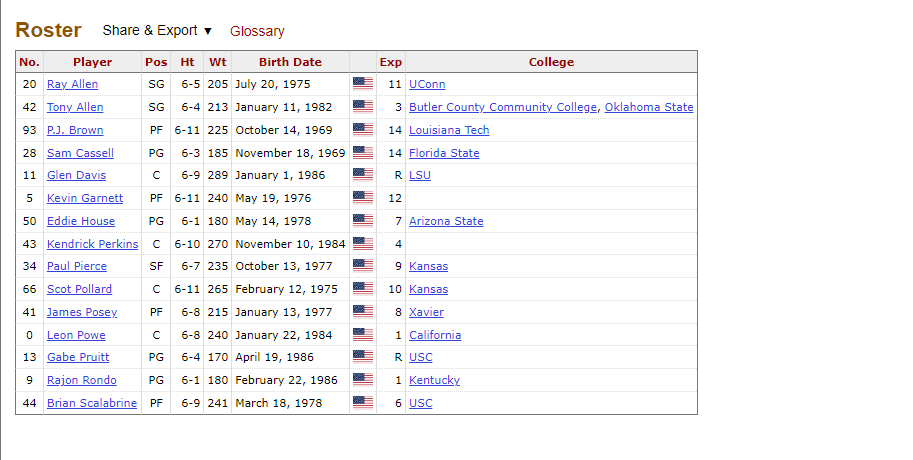Follow the Kansas link in Scot Pollard's row
The image size is (913, 460).
click(428, 289)
